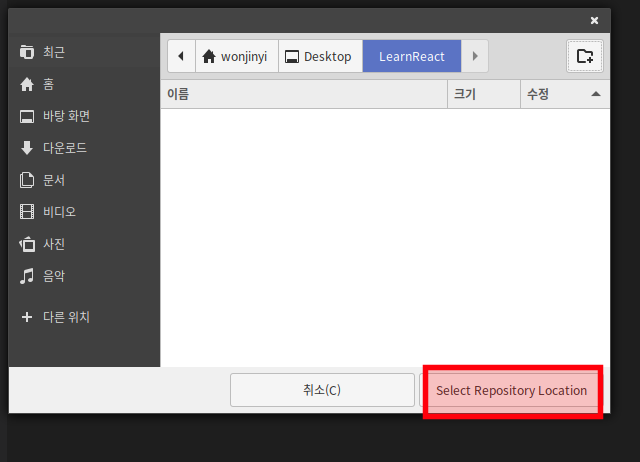Open Music (음악) sidebar entry
Viewport: 640px width, 462px height.
point(84,276)
